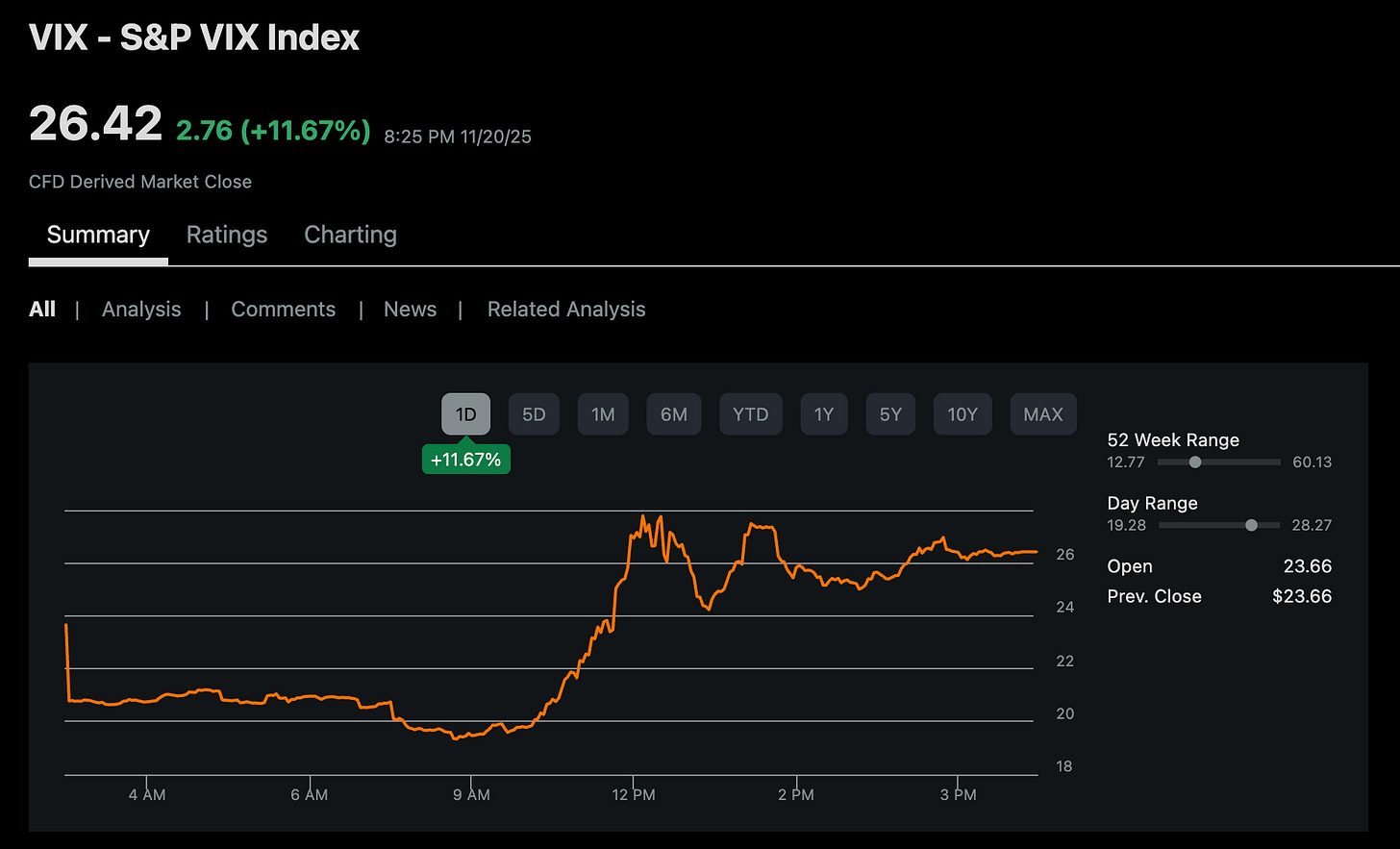Select the All filter
This screenshot has width=1400, height=849.
[42, 309]
